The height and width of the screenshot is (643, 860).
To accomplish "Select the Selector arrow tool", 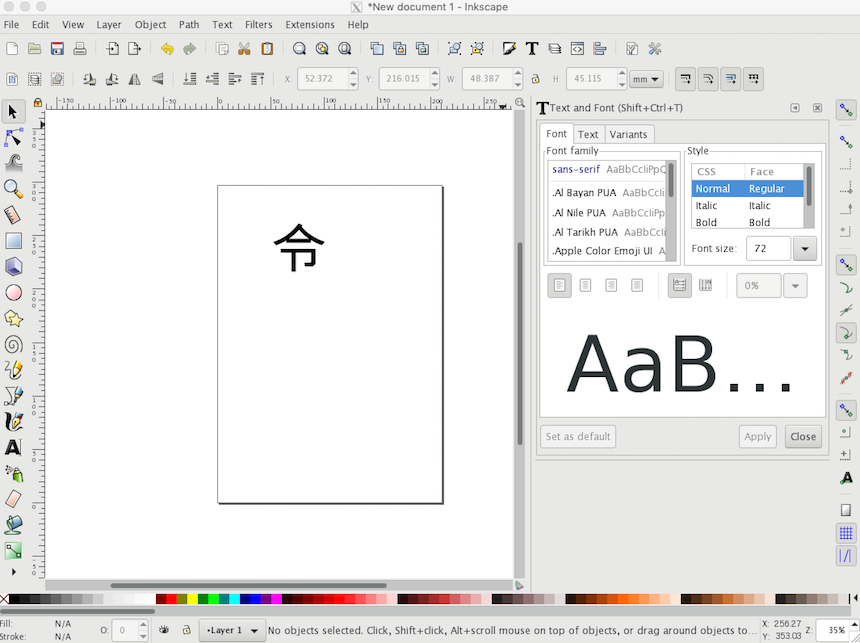I will (x=13, y=112).
